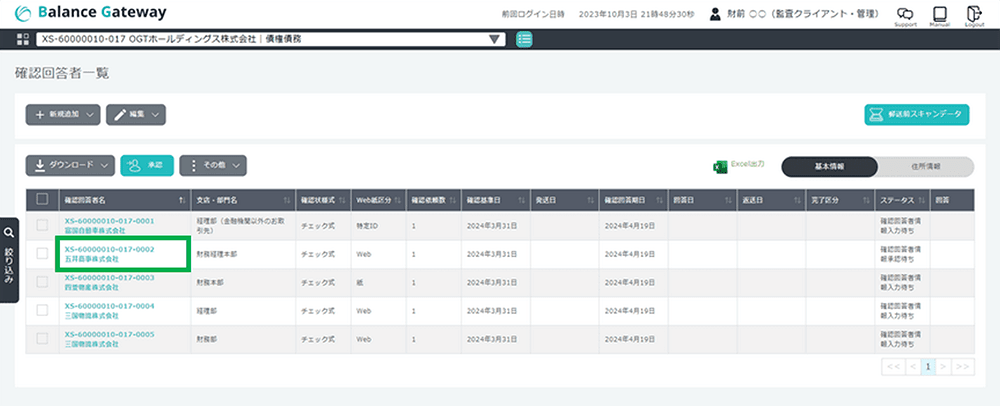This screenshot has height=406, width=1000.
Task: Click the 承認 approve button
Action: click(x=147, y=166)
